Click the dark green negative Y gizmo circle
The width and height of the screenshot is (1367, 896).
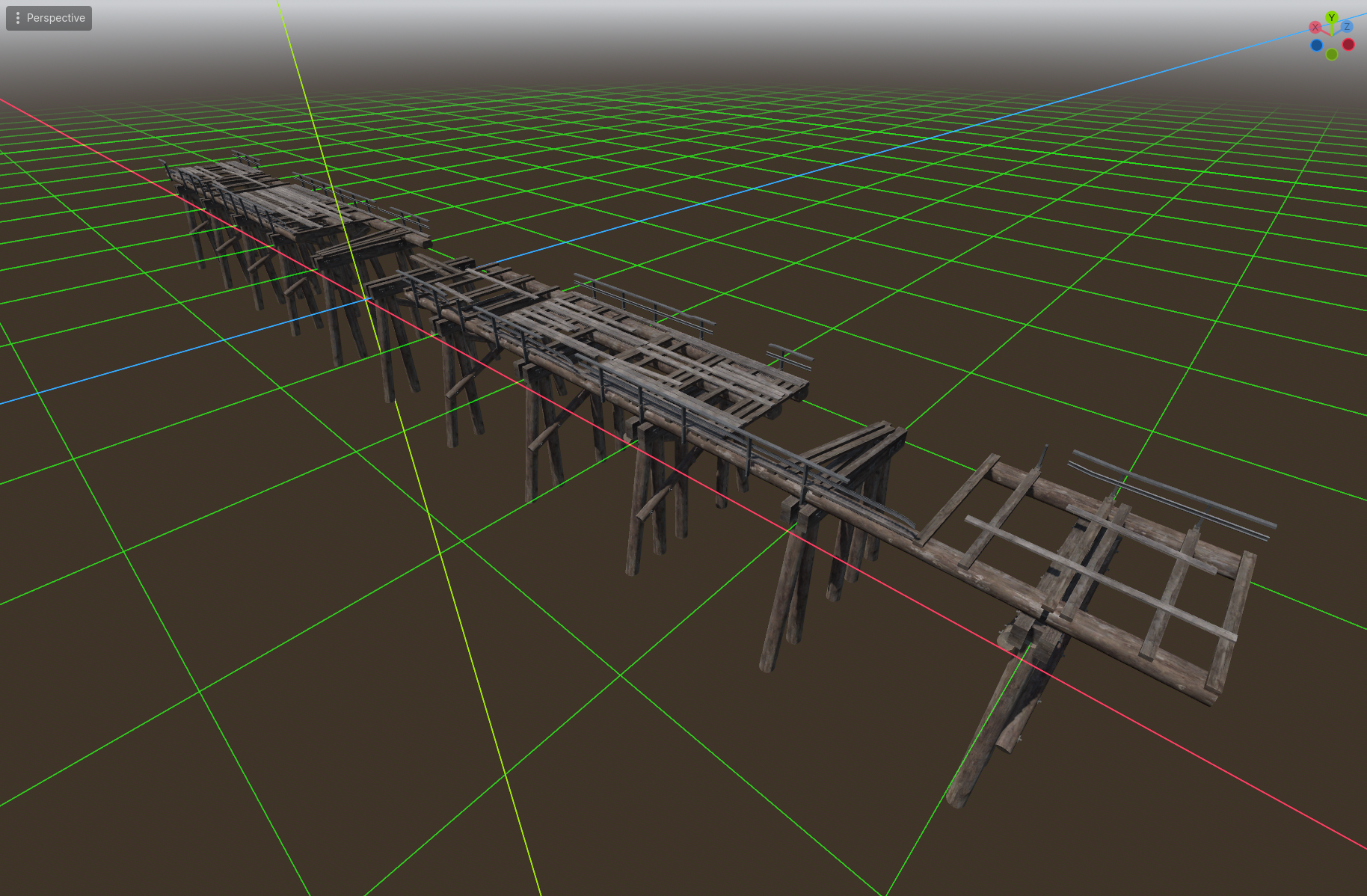[1332, 55]
